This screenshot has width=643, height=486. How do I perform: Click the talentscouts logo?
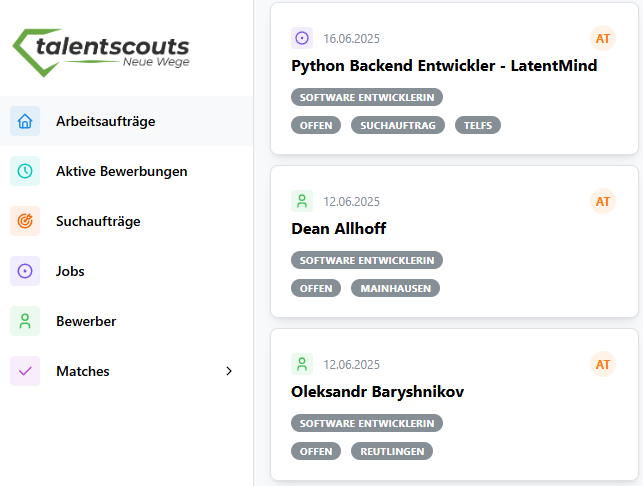click(x=100, y=49)
